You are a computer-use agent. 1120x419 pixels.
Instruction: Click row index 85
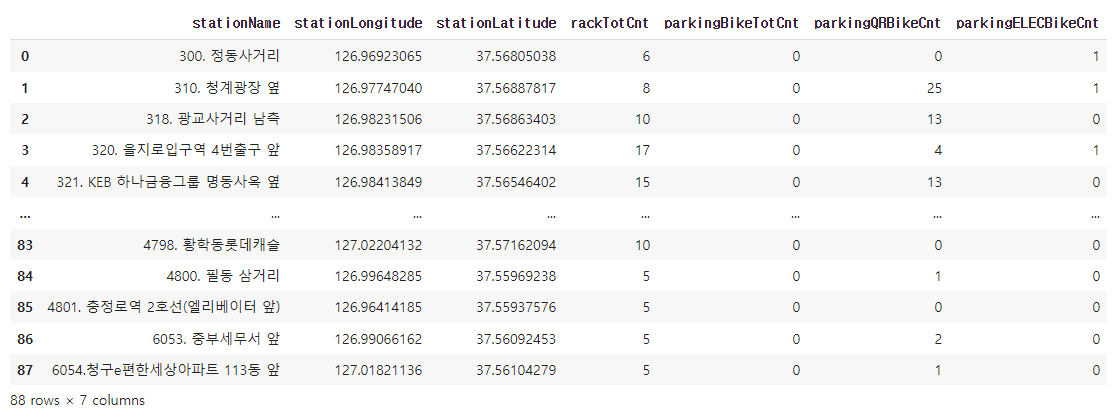(25, 308)
